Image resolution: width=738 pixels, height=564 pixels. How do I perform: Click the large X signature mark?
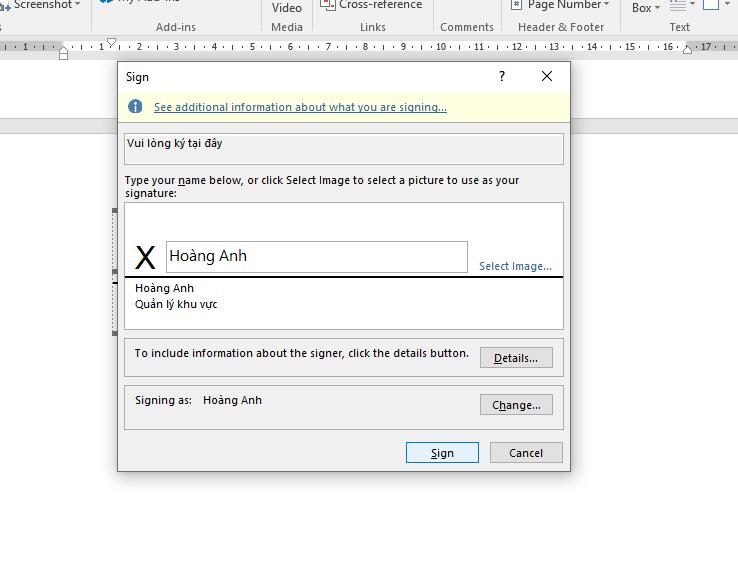coord(145,258)
